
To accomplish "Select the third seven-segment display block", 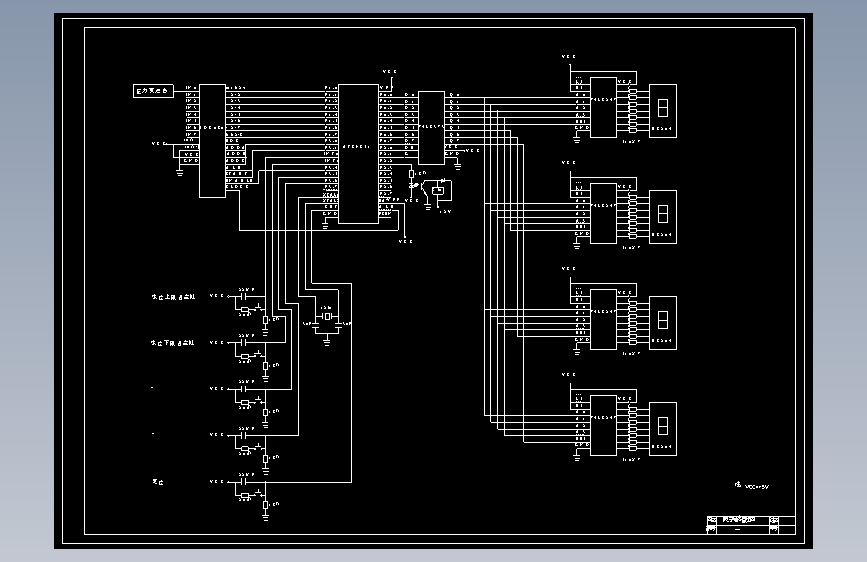I will [x=663, y=323].
